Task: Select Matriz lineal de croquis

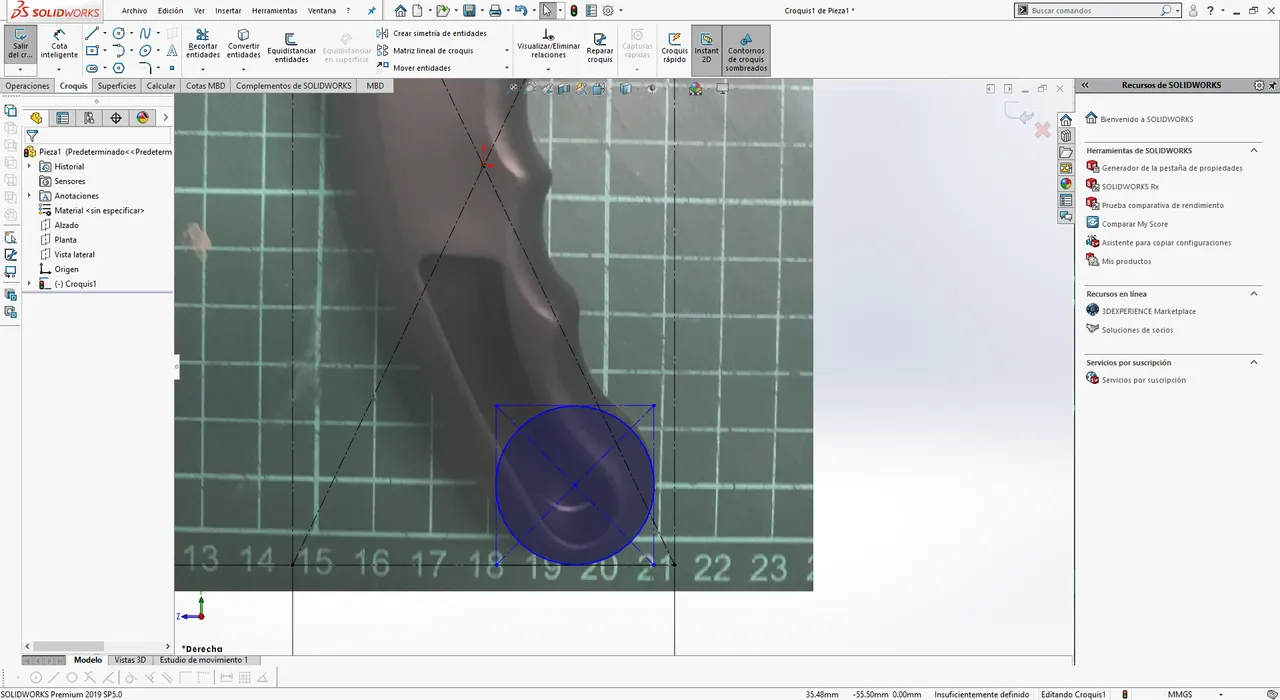Action: (x=425, y=51)
